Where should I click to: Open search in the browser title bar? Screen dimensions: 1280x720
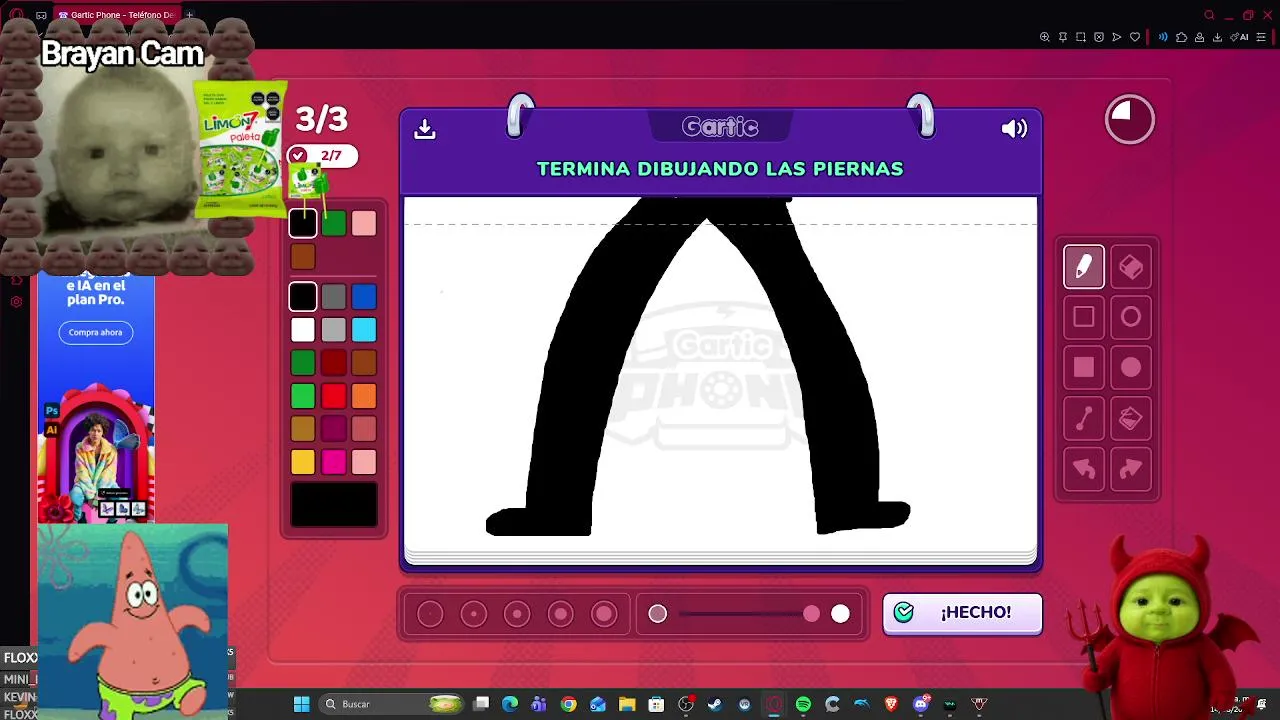coord(1209,15)
